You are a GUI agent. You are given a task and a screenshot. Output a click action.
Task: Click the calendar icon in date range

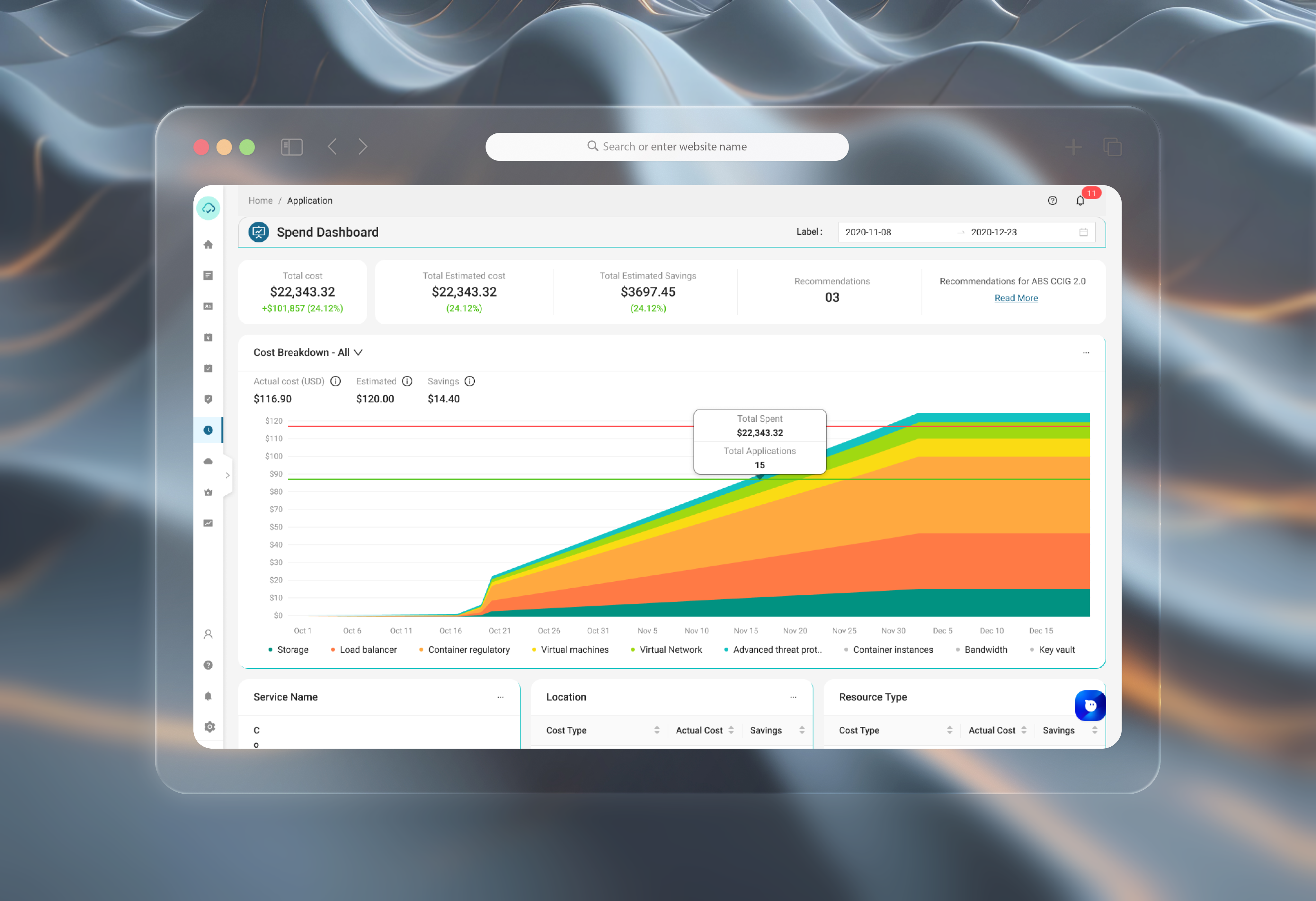[x=1083, y=232]
